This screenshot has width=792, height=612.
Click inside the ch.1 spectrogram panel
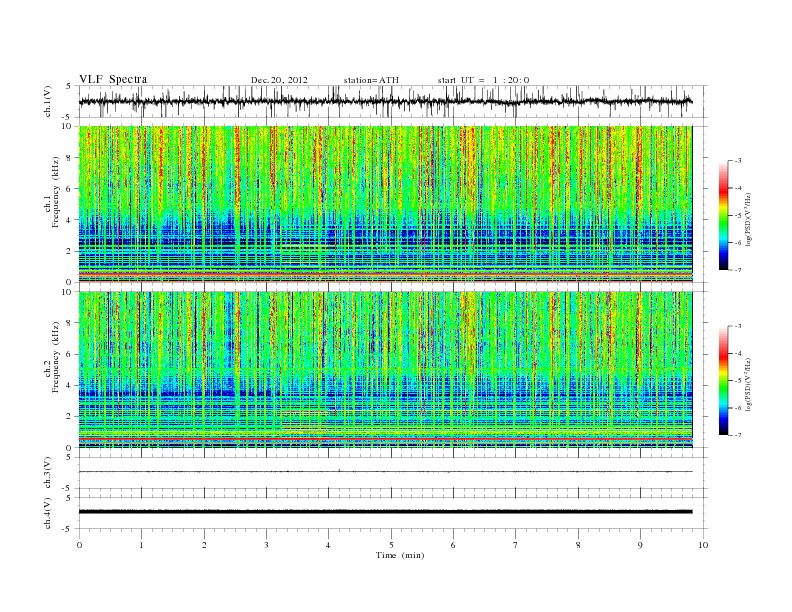385,204
